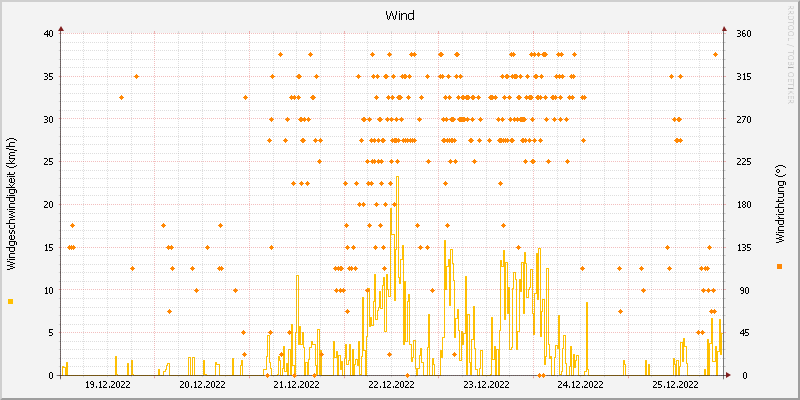Click the left axis value 25
Screen dimensions: 800x400
48,162
